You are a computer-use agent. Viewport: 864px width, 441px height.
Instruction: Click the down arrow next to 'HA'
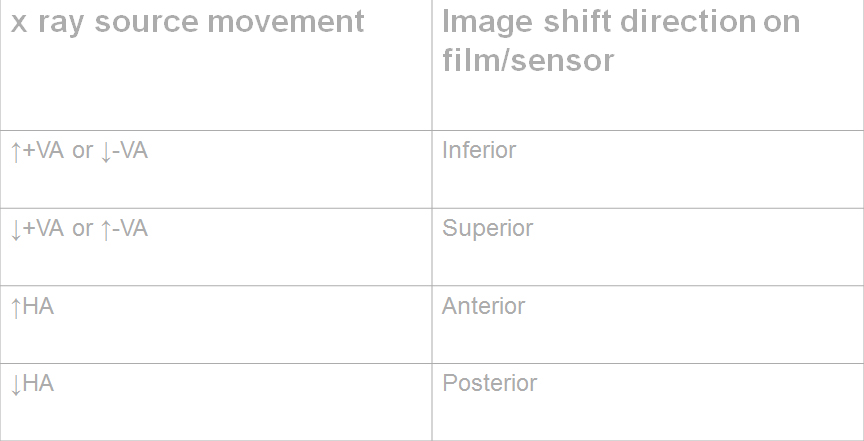[16, 384]
